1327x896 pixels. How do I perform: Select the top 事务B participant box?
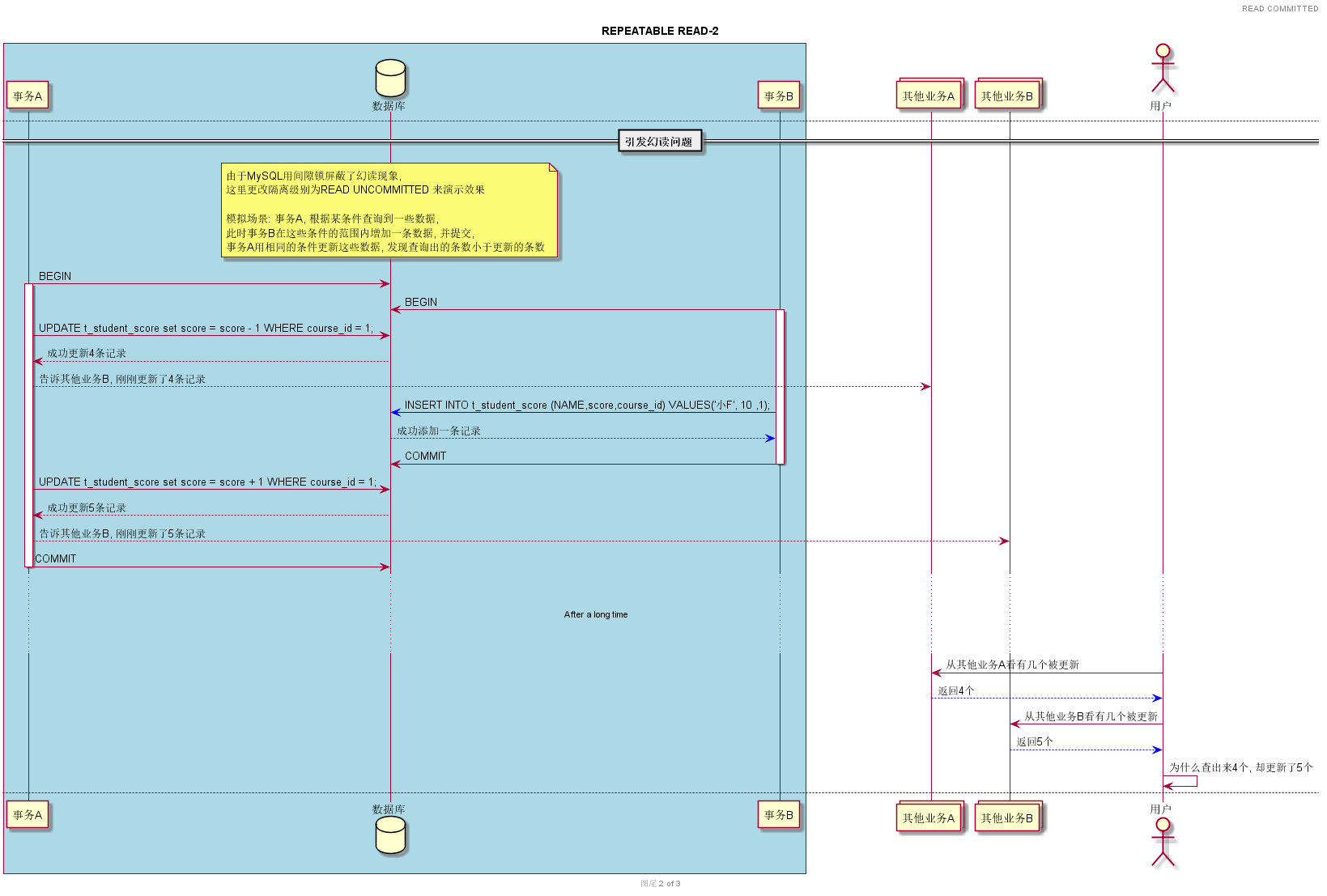pos(779,96)
